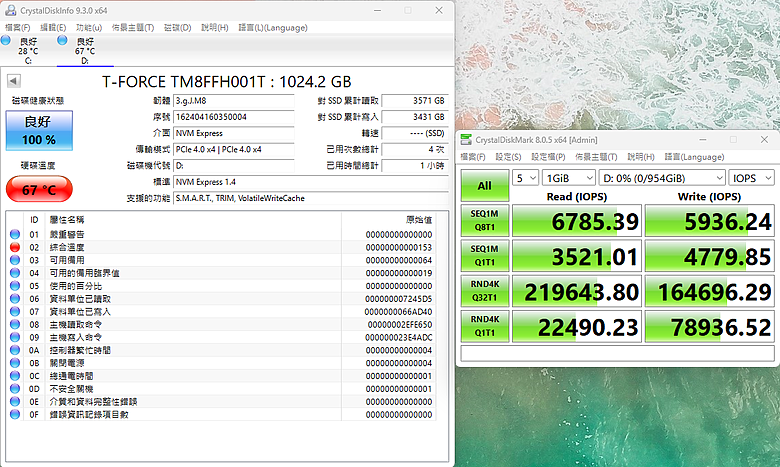Open CrystalDiskInfo 語言(L)(Language) menu
The height and width of the screenshot is (467, 780).
point(273,28)
